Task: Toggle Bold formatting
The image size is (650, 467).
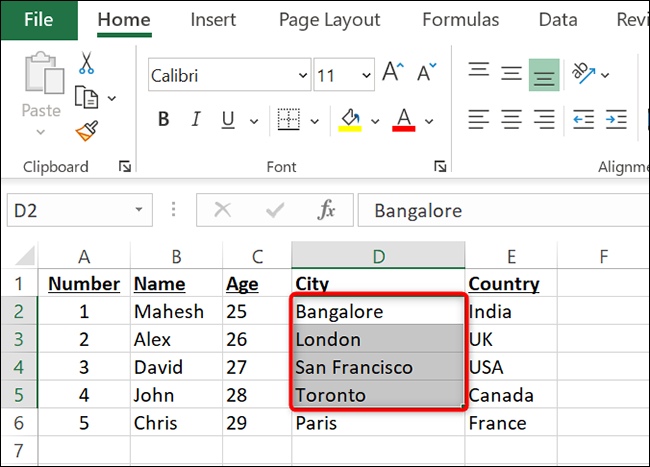Action: pos(164,121)
